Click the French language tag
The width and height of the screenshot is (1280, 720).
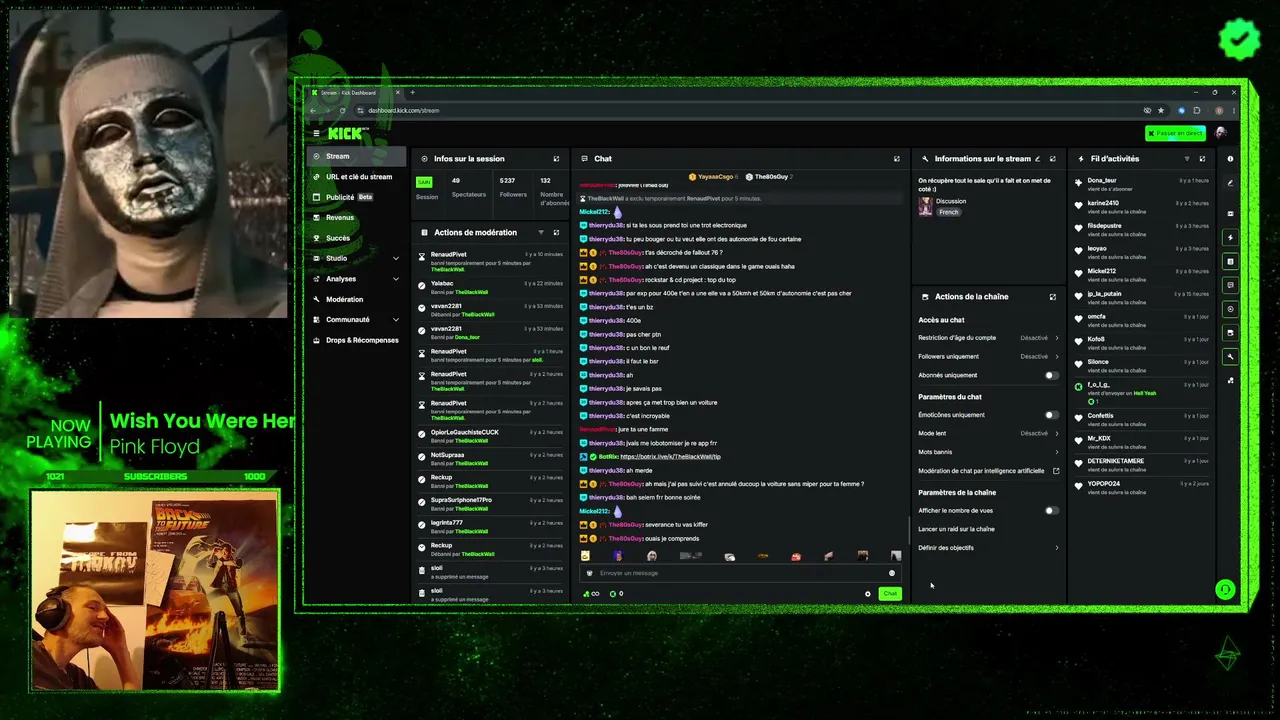[x=949, y=212]
